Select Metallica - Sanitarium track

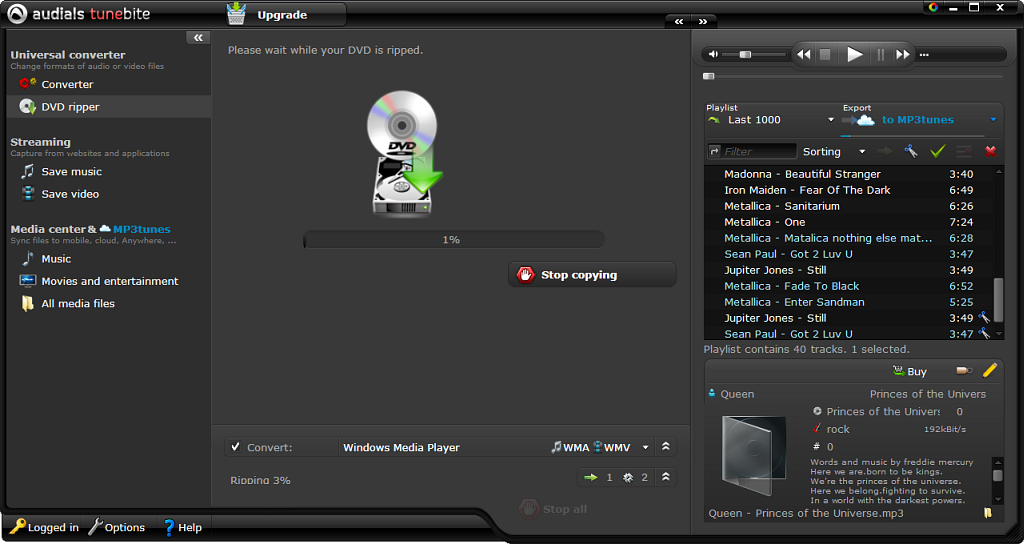[x=849, y=206]
